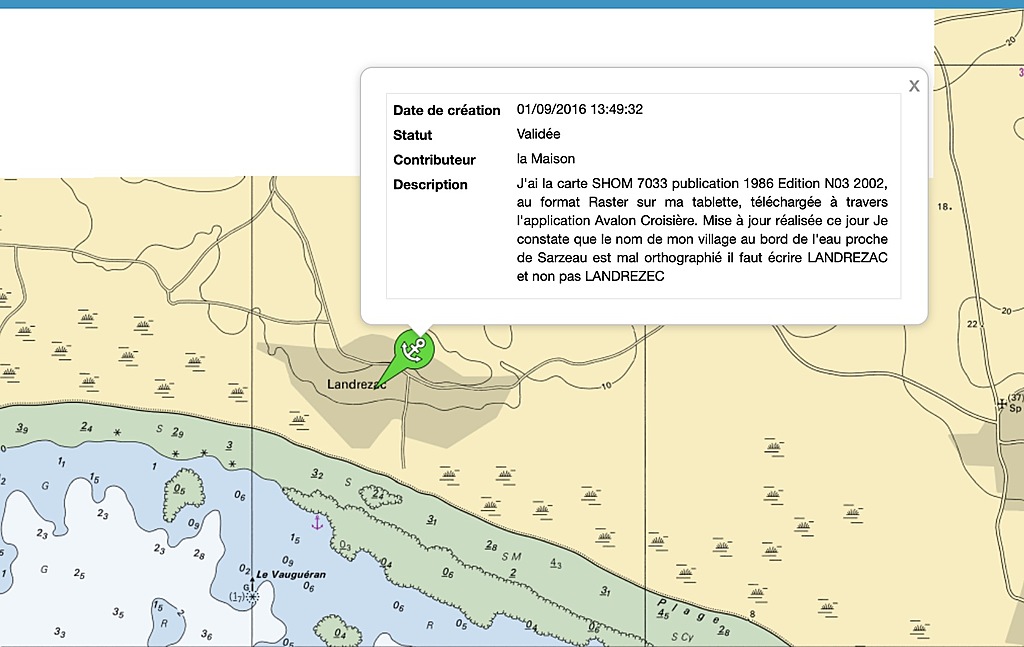This screenshot has width=1024, height=647.
Task: Click the Landrezec village label on the map
Action: 357,385
